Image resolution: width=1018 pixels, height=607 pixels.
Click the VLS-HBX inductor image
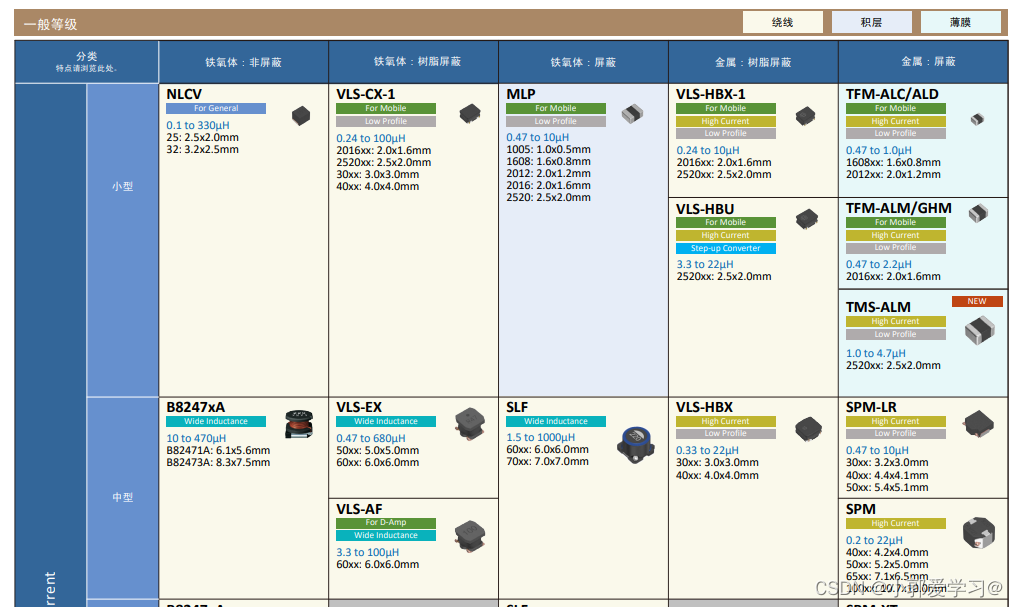click(x=808, y=429)
